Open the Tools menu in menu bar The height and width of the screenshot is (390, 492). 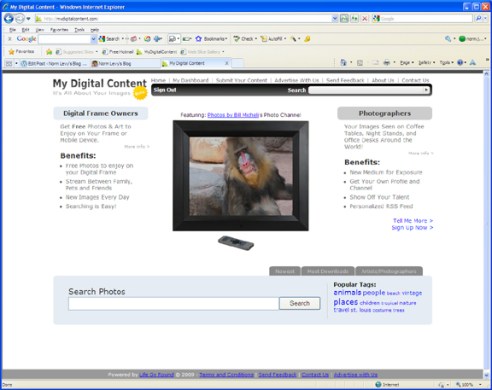(79, 30)
